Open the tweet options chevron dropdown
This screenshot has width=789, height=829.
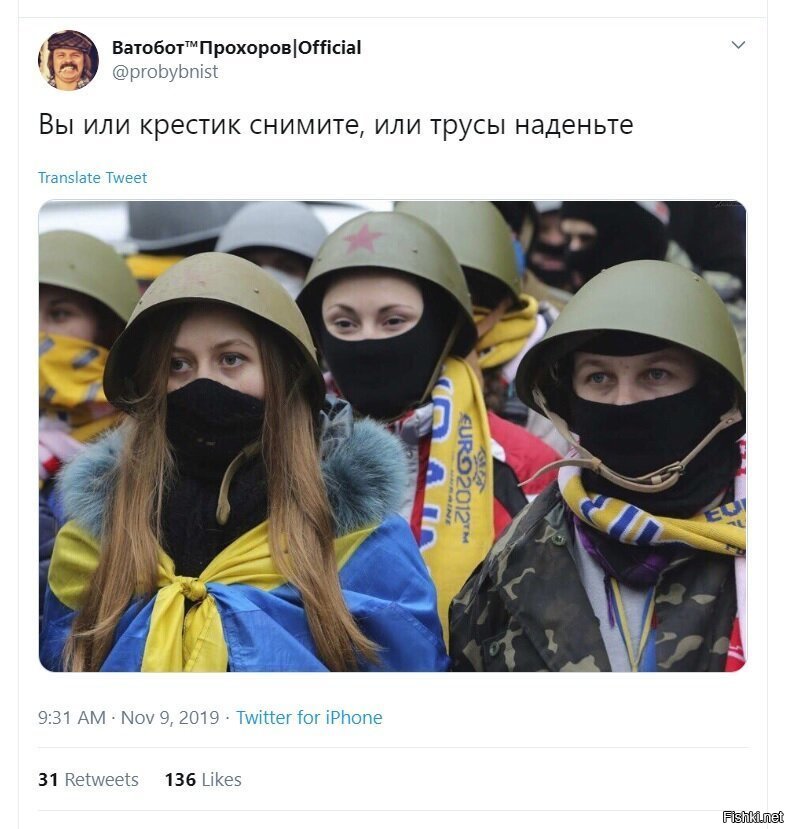(738, 45)
